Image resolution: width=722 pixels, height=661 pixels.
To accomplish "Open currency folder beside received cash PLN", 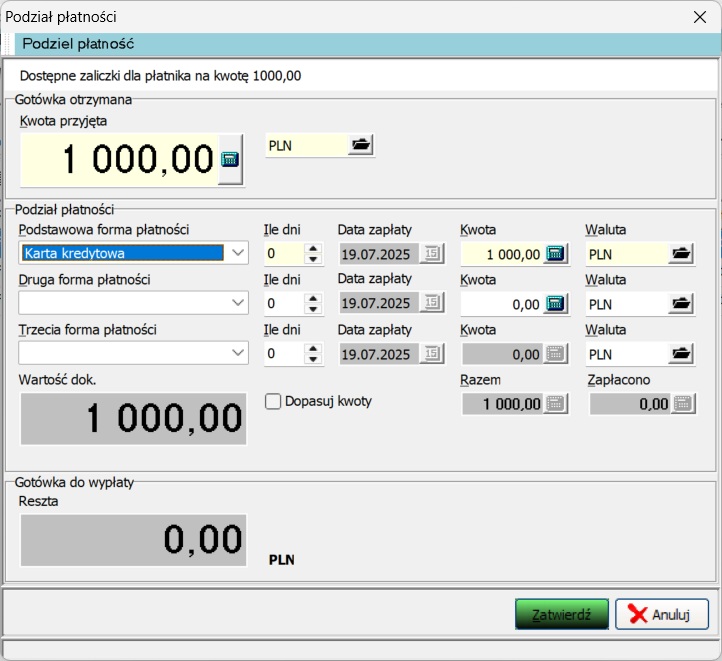I will (360, 146).
